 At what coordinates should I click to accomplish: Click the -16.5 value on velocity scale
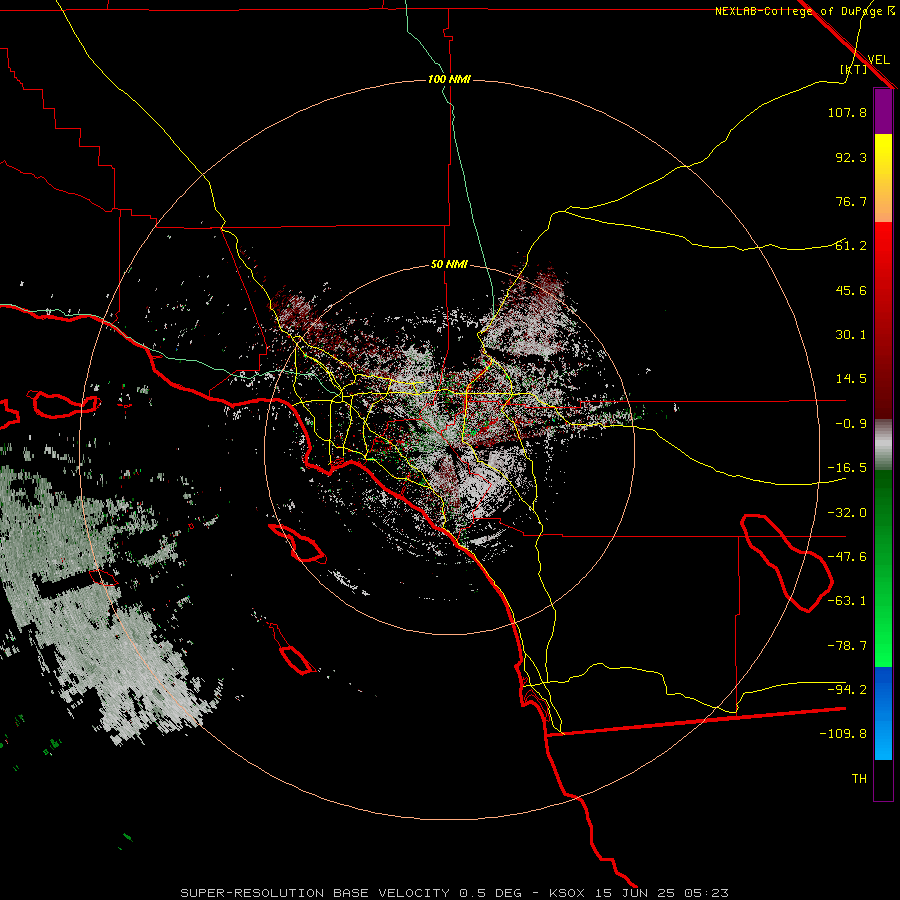[847, 468]
